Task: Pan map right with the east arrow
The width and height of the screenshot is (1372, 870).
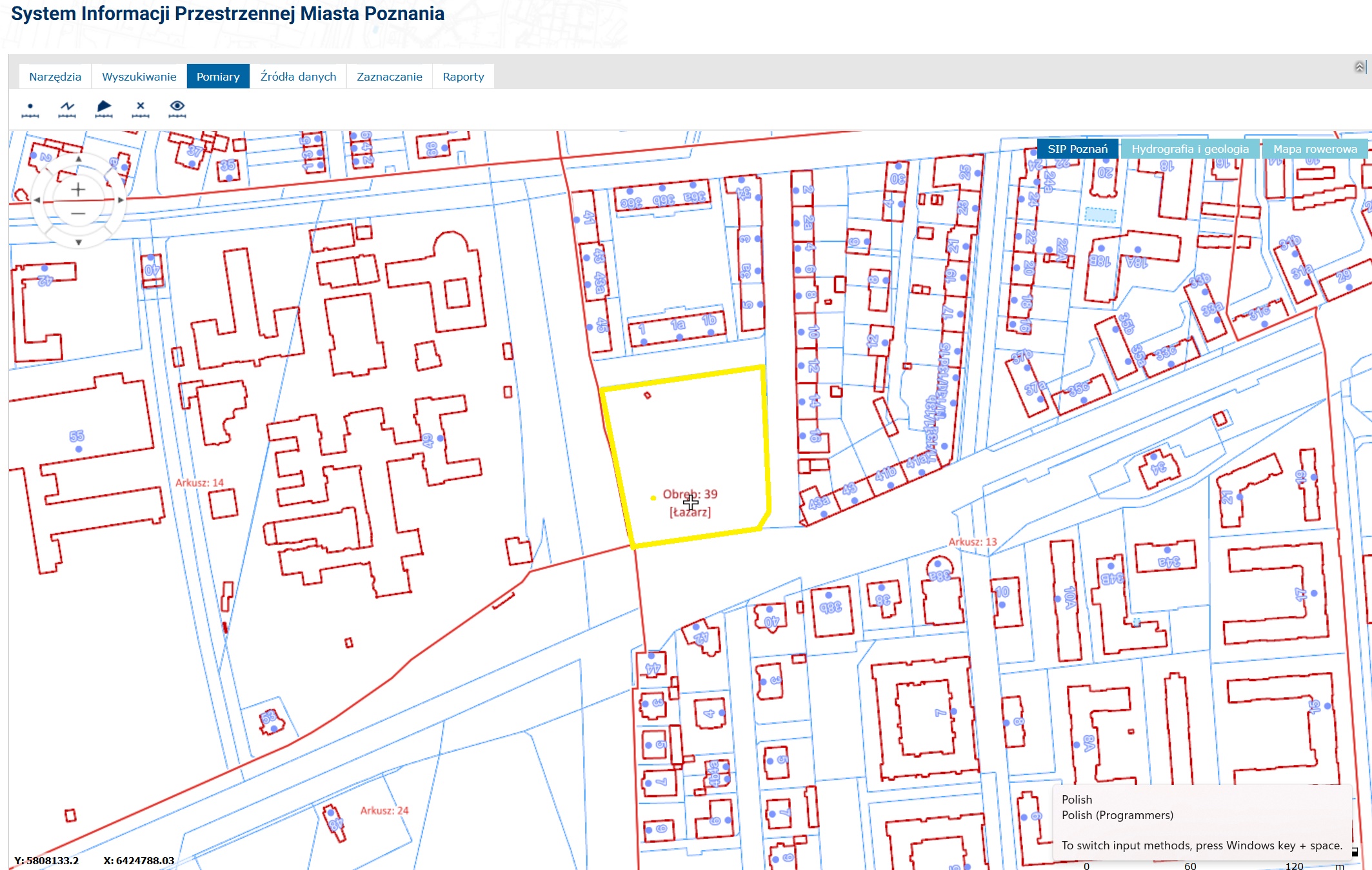Action: (121, 201)
